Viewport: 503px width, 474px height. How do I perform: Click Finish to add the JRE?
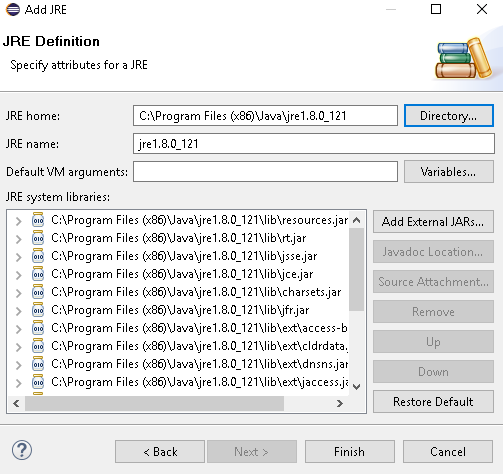(x=350, y=452)
